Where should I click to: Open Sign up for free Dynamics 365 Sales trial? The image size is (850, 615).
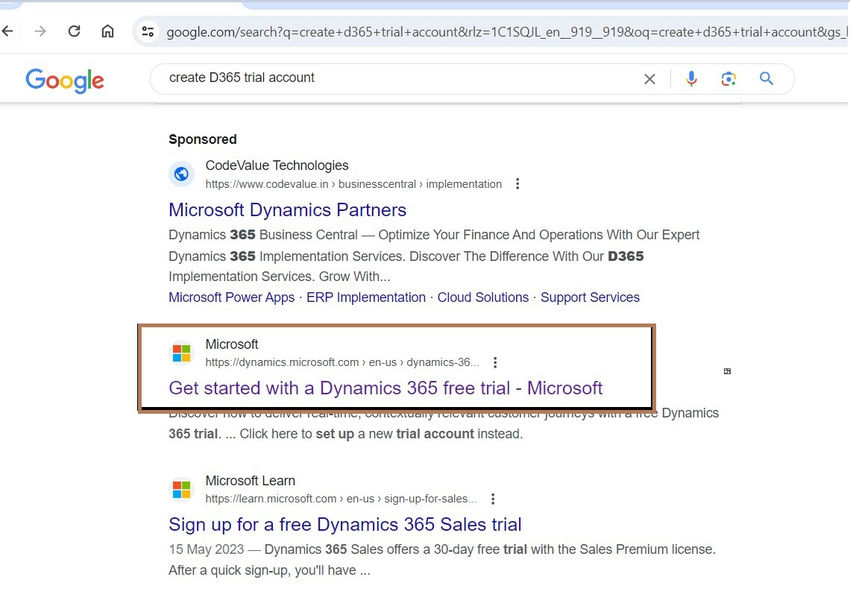pos(345,524)
